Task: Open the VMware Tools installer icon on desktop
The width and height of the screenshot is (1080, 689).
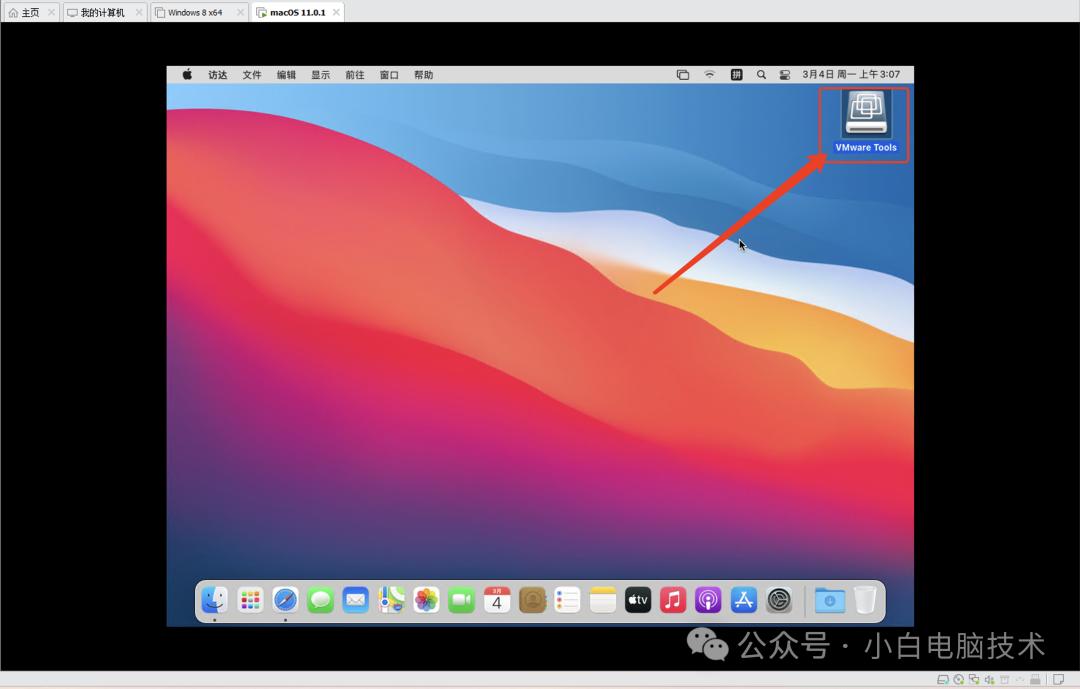Action: pyautogui.click(x=864, y=113)
